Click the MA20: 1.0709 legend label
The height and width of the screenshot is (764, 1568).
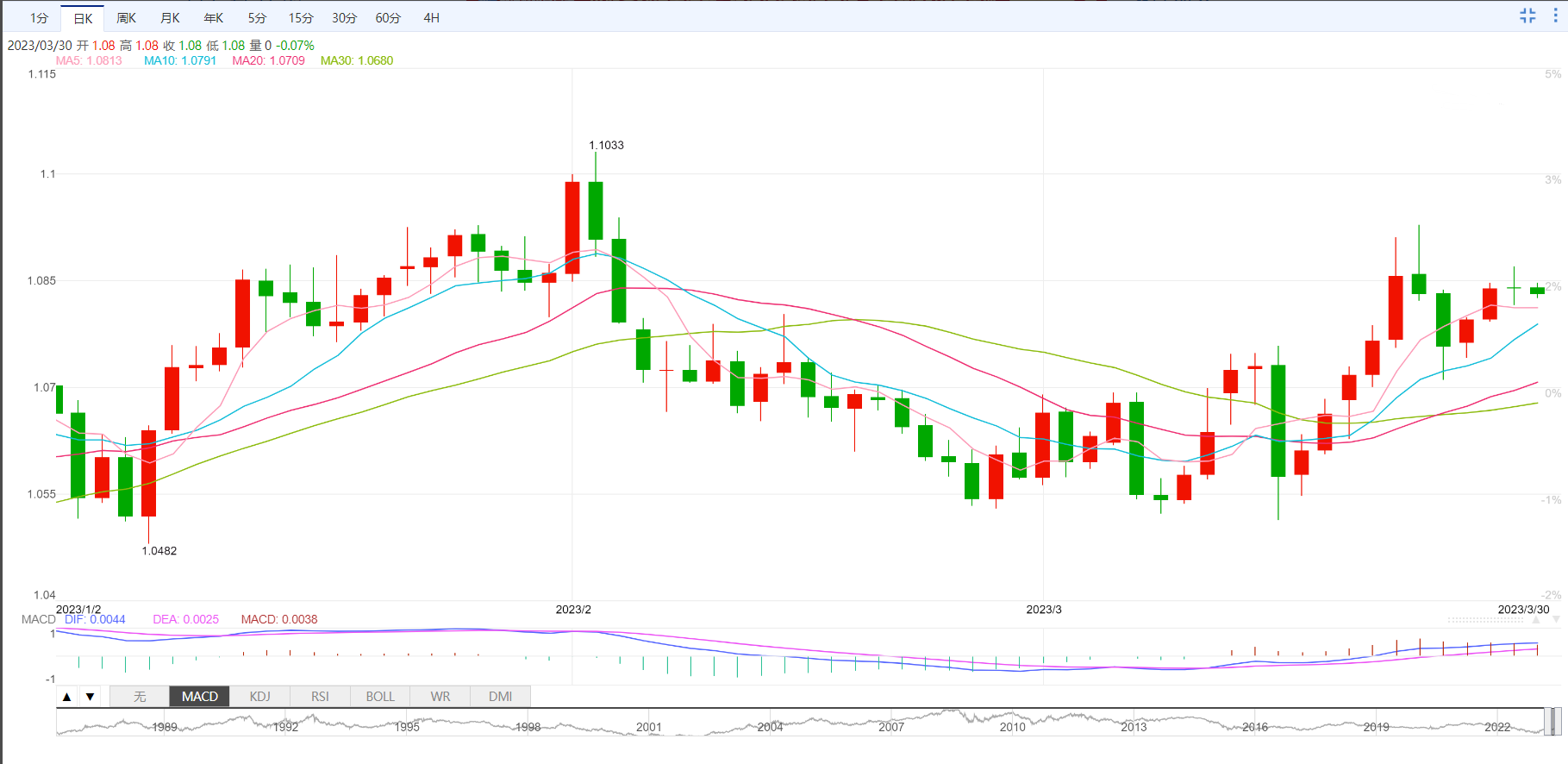coord(268,60)
